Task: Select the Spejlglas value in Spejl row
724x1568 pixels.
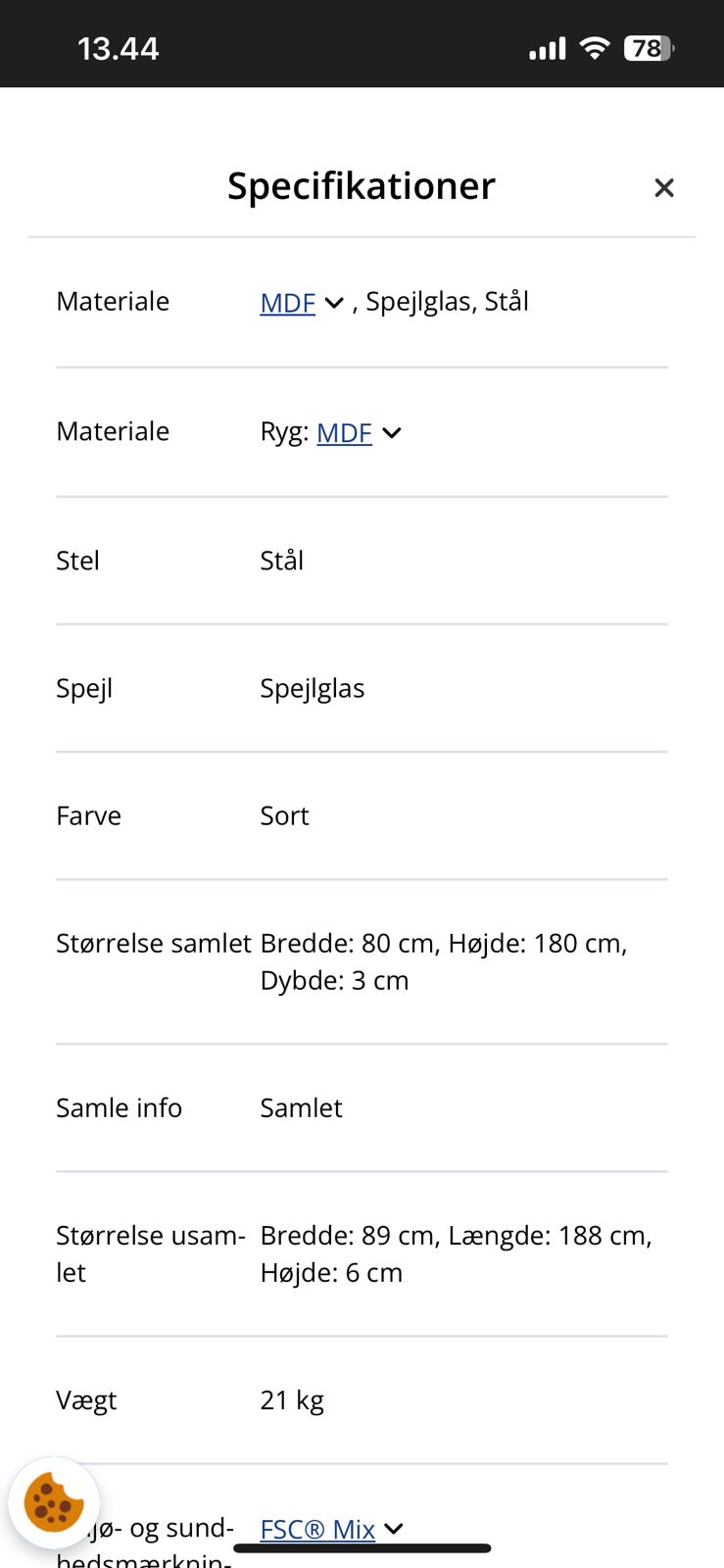Action: tap(312, 688)
